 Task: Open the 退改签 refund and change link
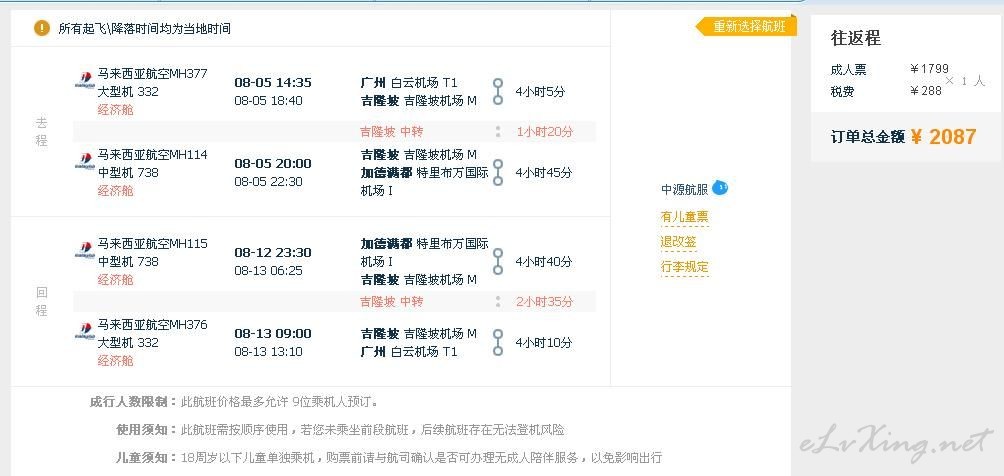coord(679,242)
